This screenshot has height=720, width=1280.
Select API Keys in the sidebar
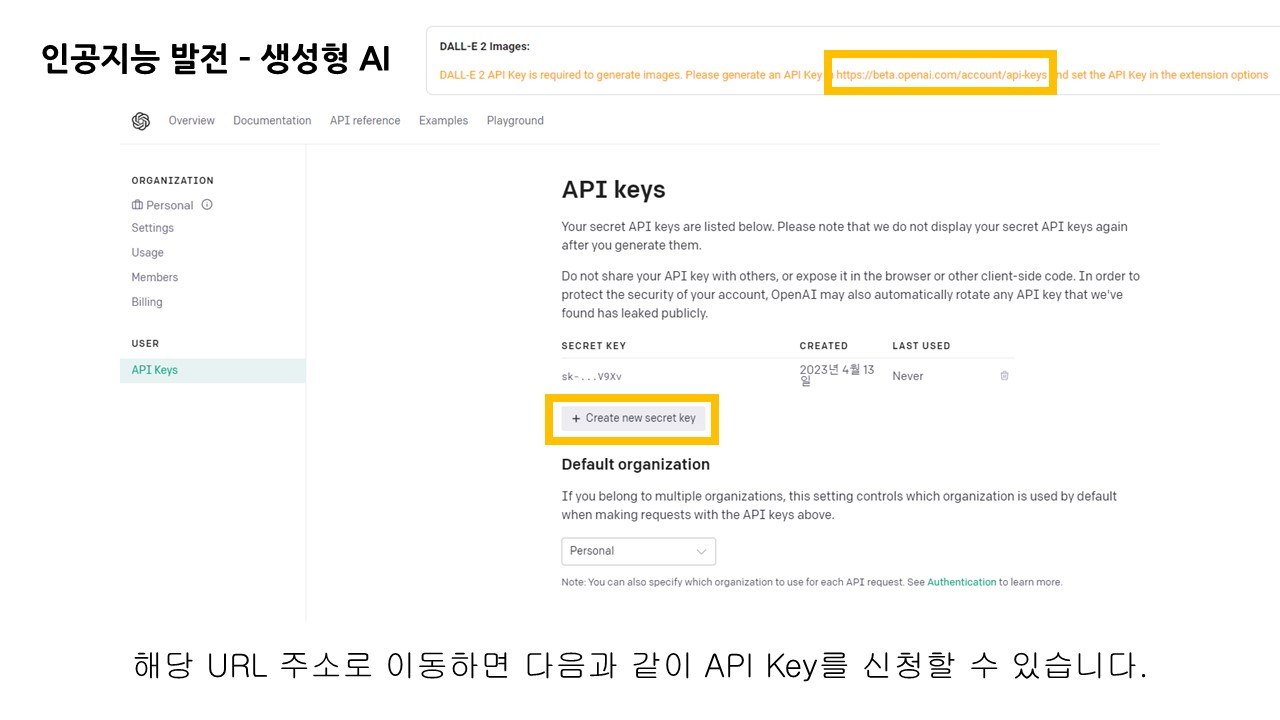pyautogui.click(x=213, y=370)
